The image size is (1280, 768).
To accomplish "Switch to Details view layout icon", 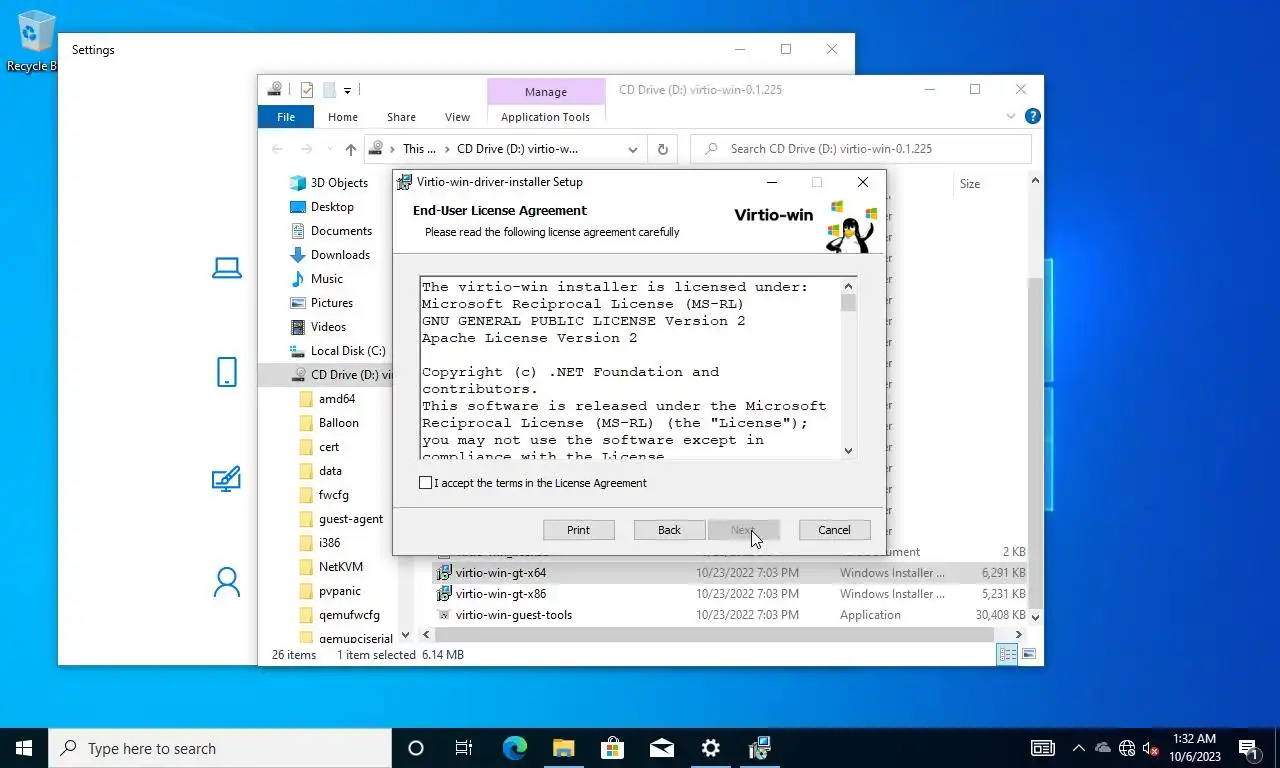I will coord(1008,655).
